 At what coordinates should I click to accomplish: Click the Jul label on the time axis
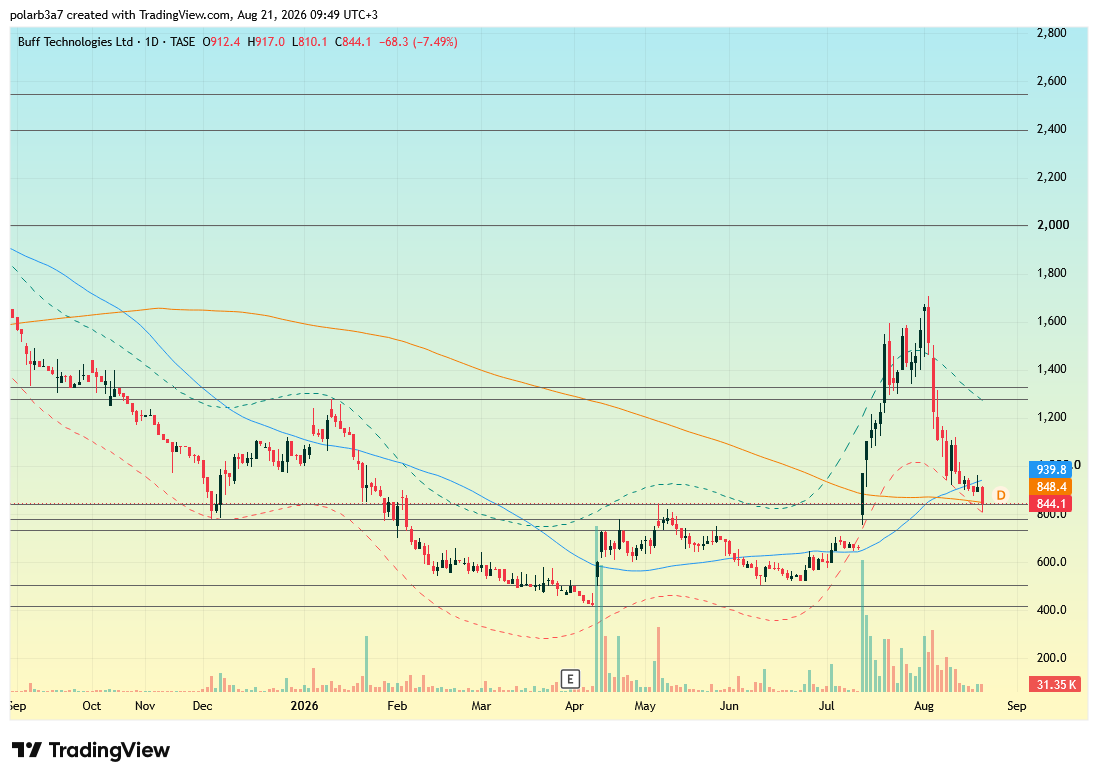827,706
